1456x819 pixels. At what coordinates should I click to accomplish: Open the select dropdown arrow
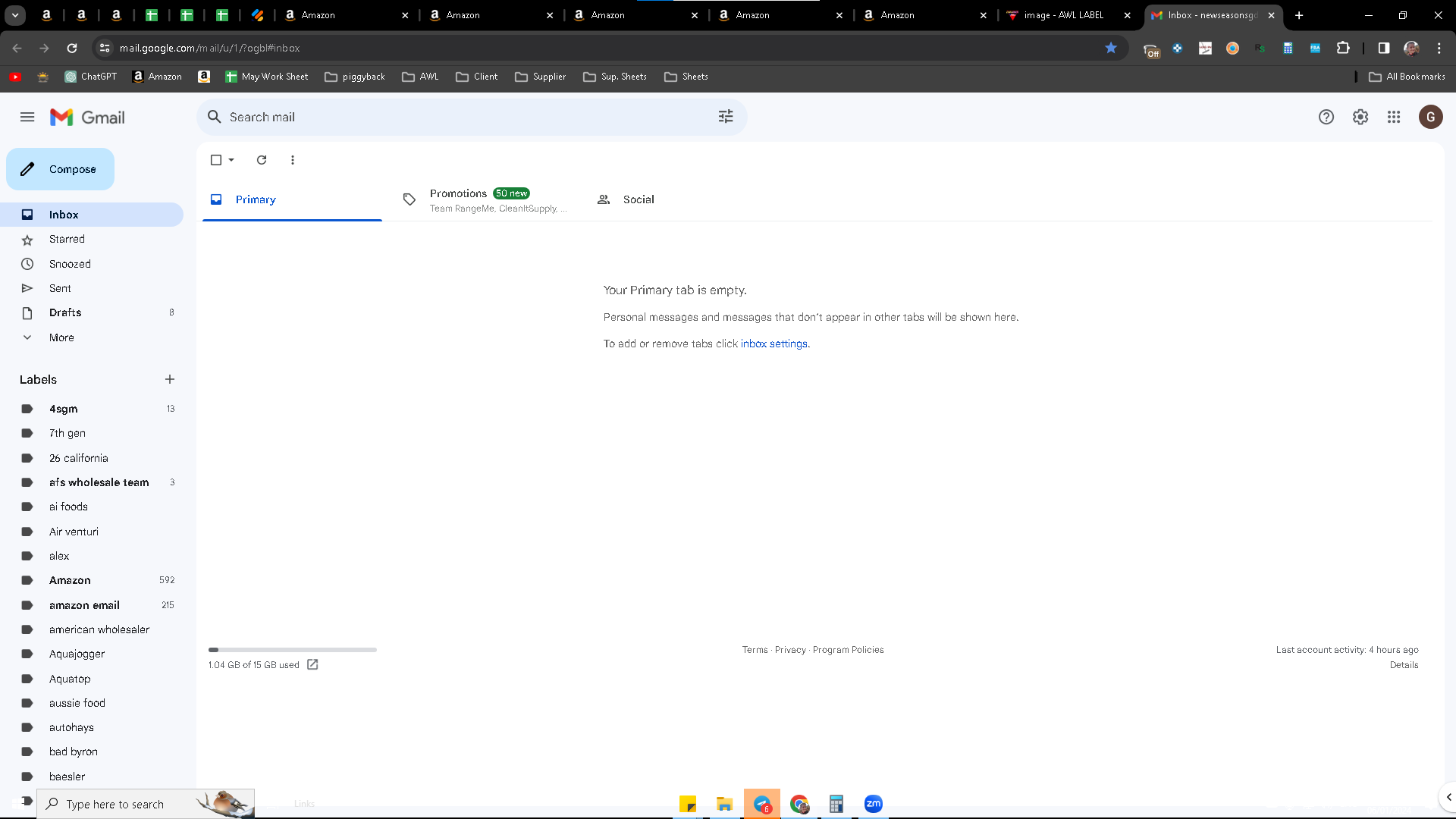pos(231,160)
